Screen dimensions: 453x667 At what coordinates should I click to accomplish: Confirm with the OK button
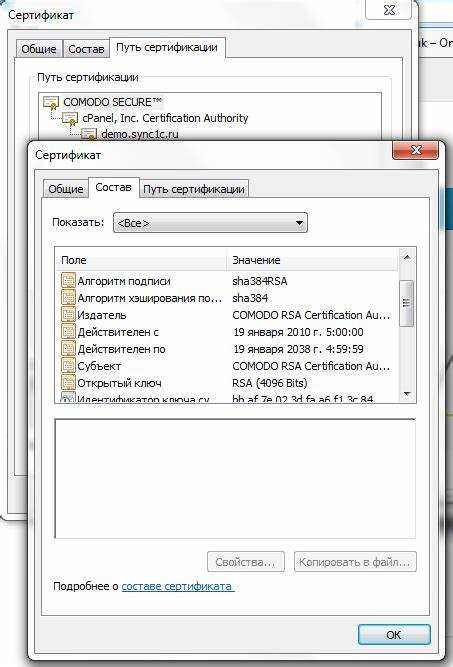[394, 635]
